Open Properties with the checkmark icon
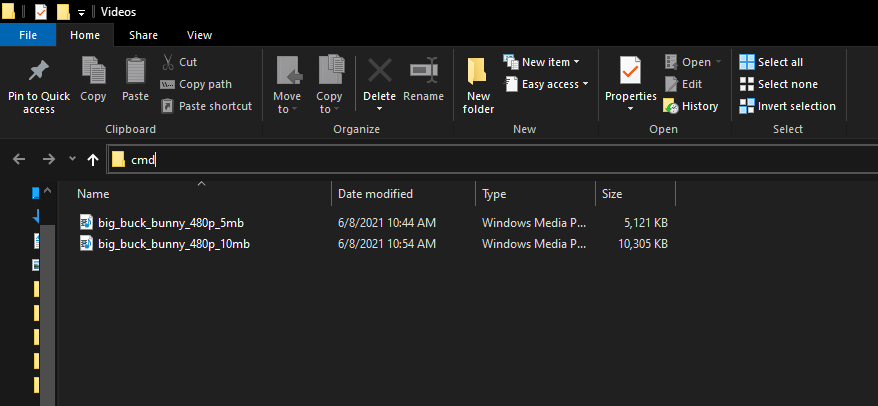The image size is (878, 406). 630,71
